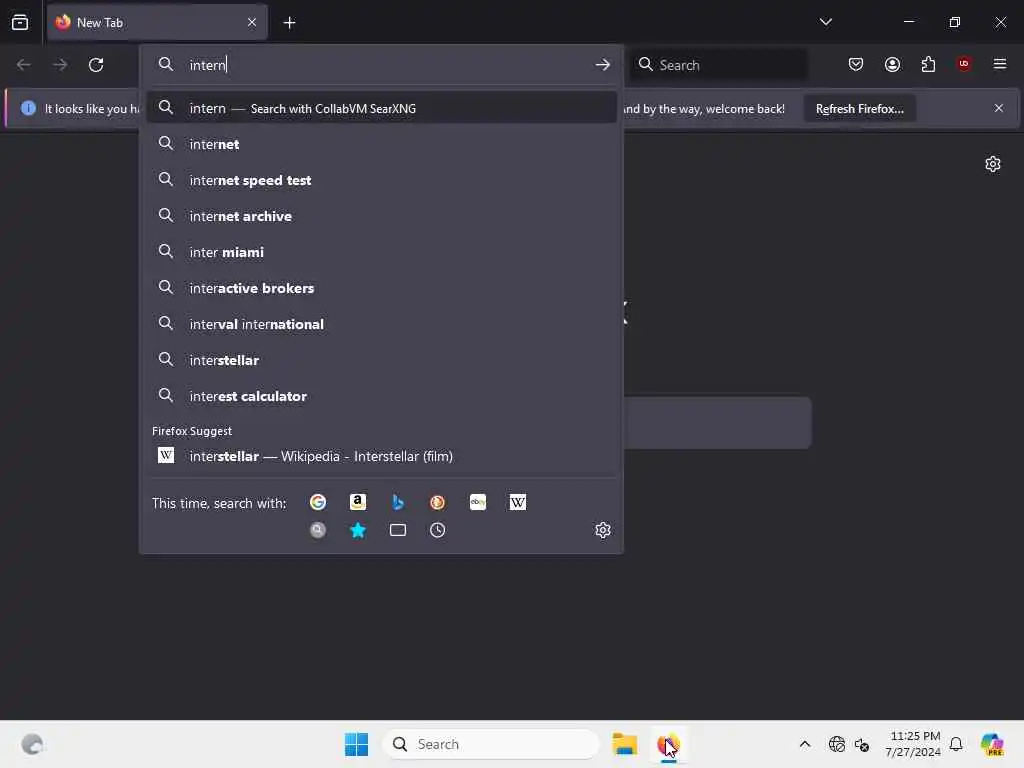Choose 'intern — Search with CollabVM SearXNG'
The image size is (1024, 768).
tap(381, 108)
